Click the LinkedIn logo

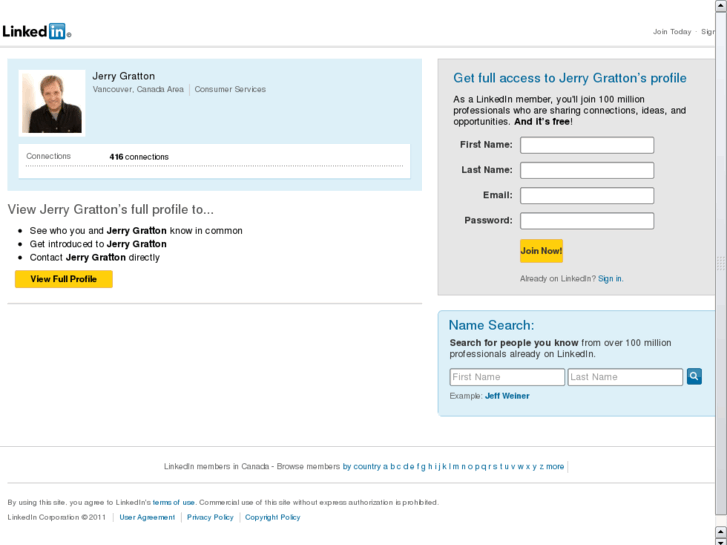click(x=36, y=31)
